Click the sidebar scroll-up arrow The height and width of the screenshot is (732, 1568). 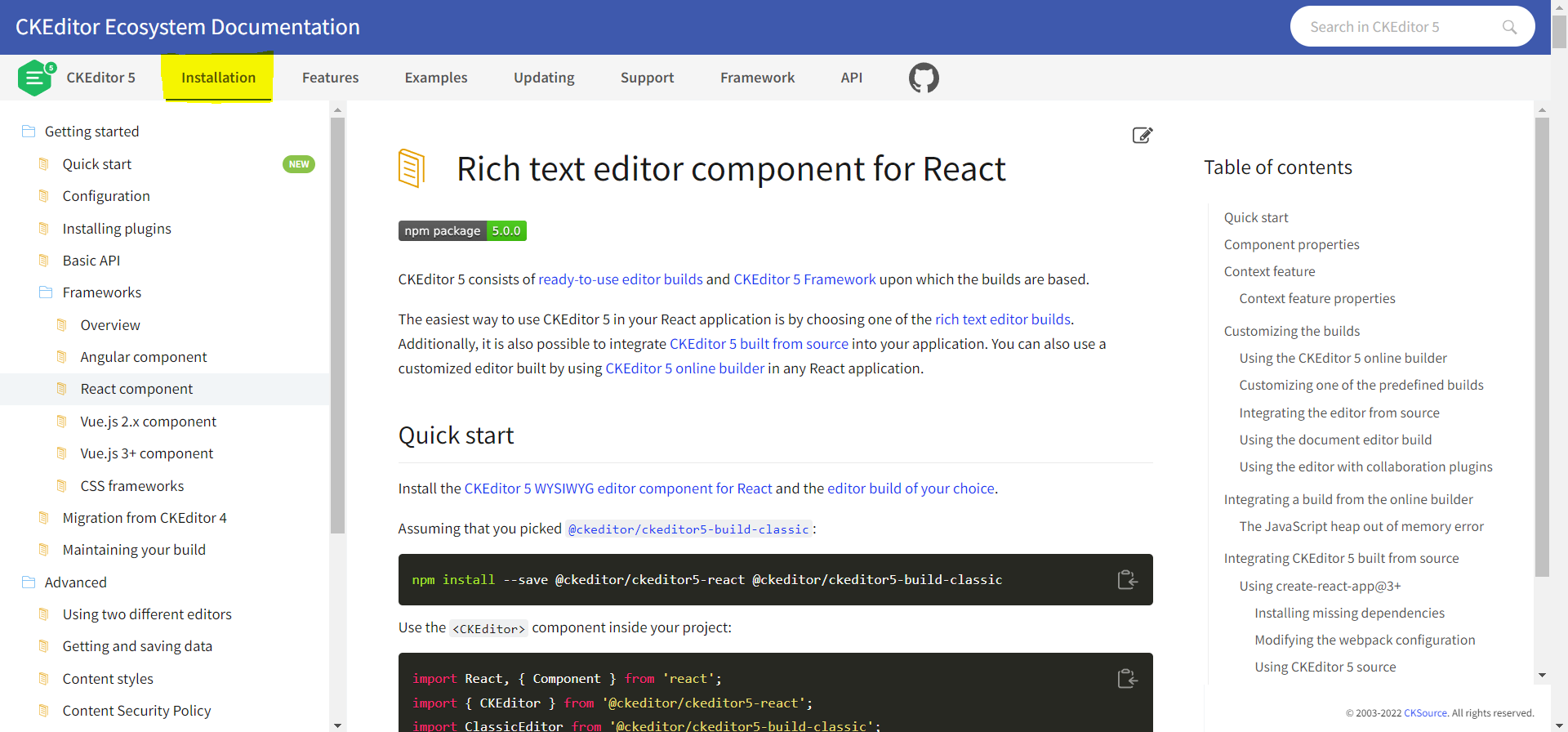point(337,109)
